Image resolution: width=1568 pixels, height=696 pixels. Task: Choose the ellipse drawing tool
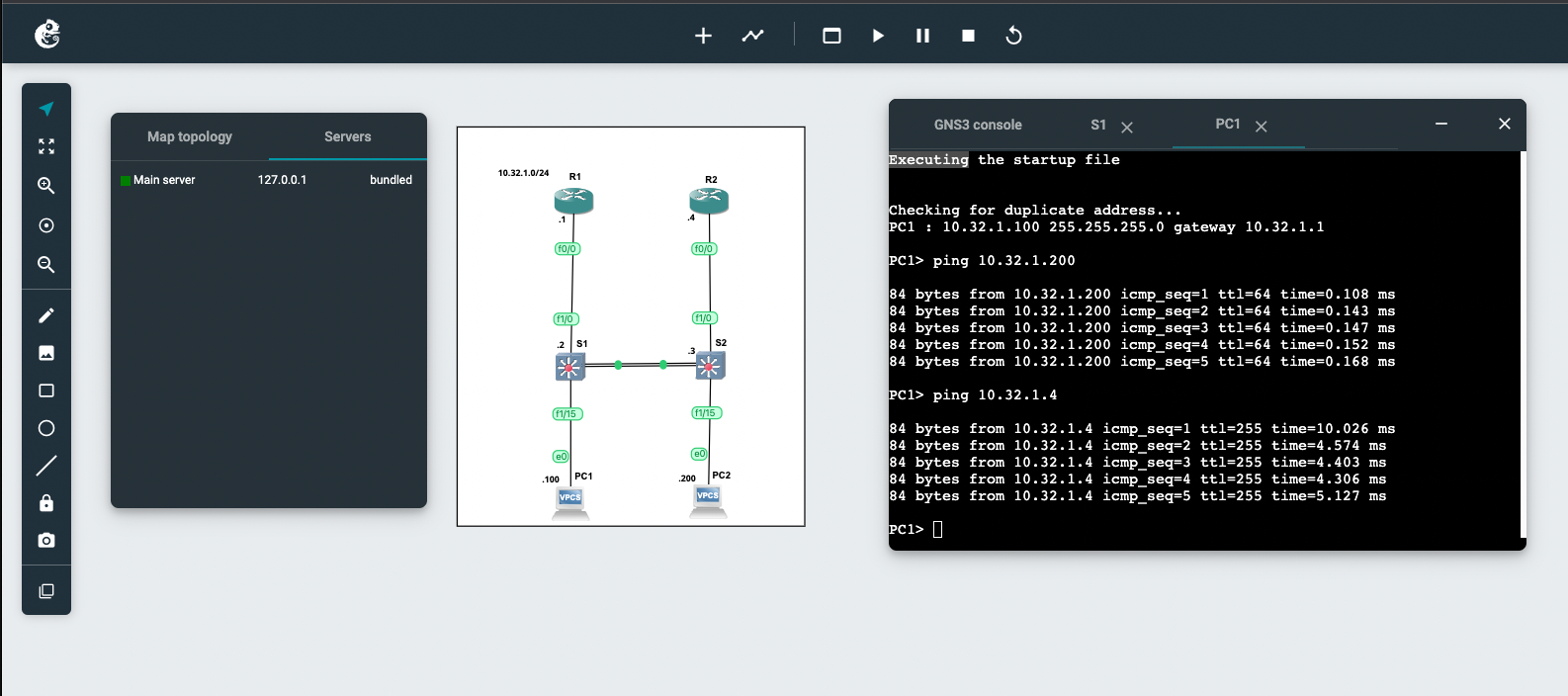pyautogui.click(x=46, y=428)
